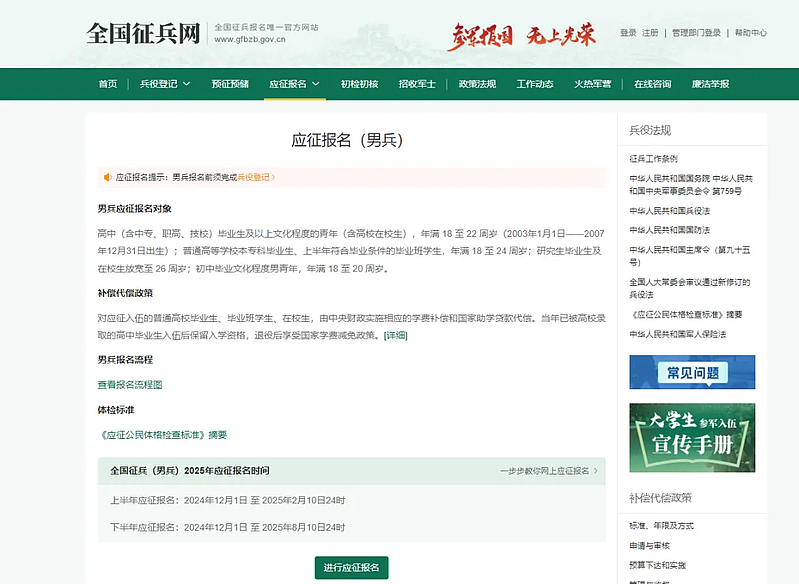
Task: Open the 招收军士 menu item
Action: 417,84
